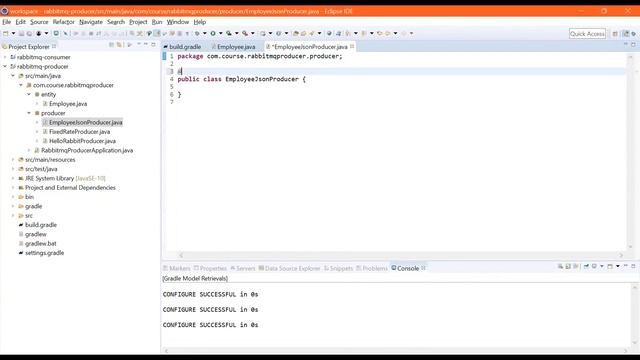Open the Help menu
640x360 pixels.
200,22
